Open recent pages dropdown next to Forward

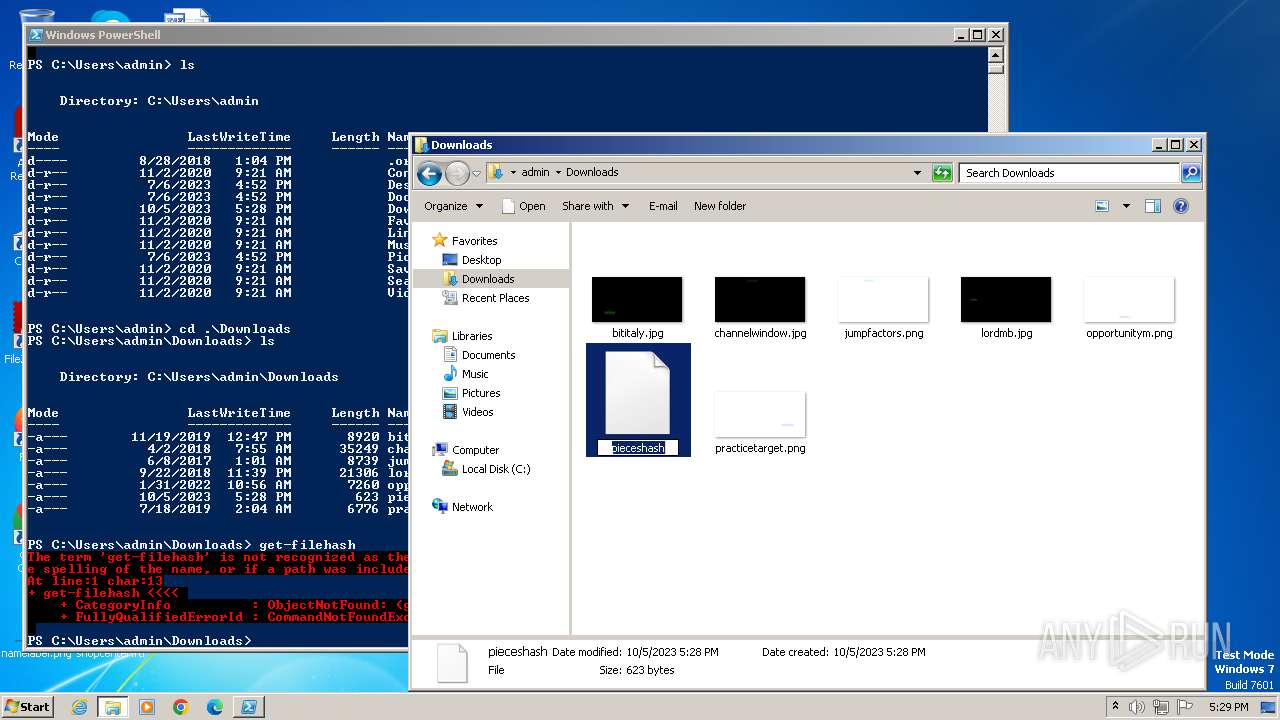[476, 173]
